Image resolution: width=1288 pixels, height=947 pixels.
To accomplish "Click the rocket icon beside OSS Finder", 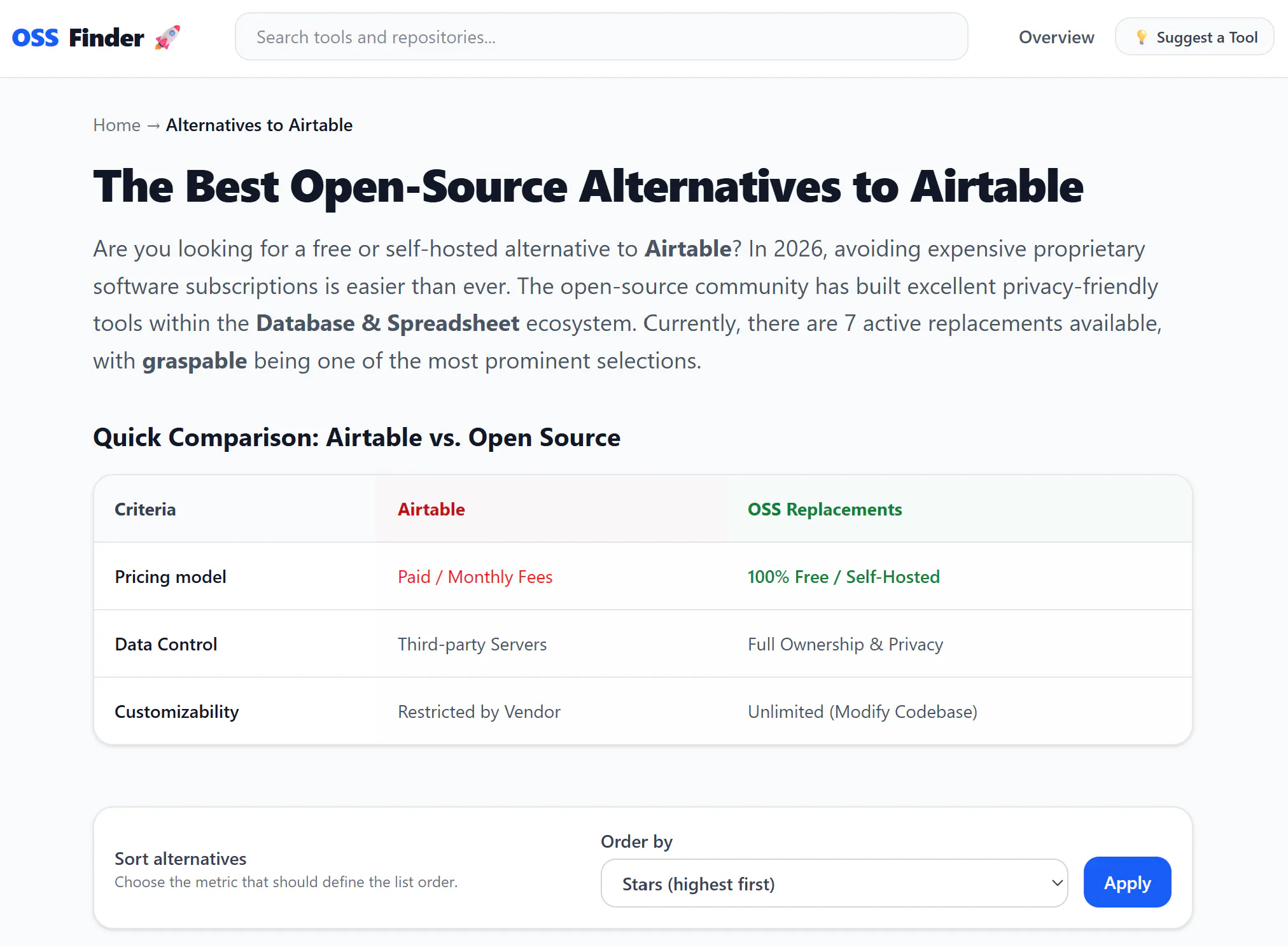I will tap(168, 38).
